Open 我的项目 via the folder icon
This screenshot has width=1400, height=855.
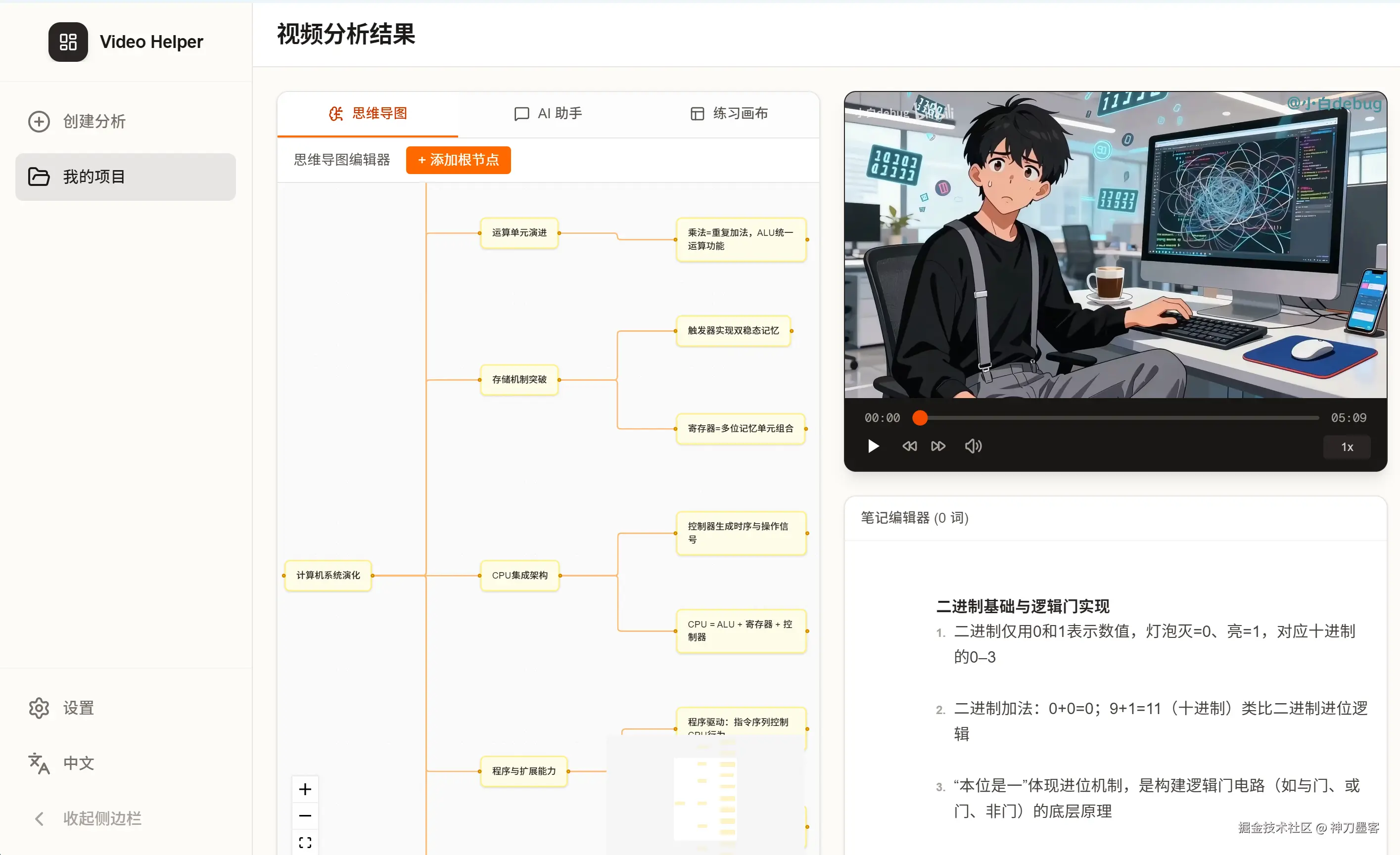pyautogui.click(x=39, y=177)
